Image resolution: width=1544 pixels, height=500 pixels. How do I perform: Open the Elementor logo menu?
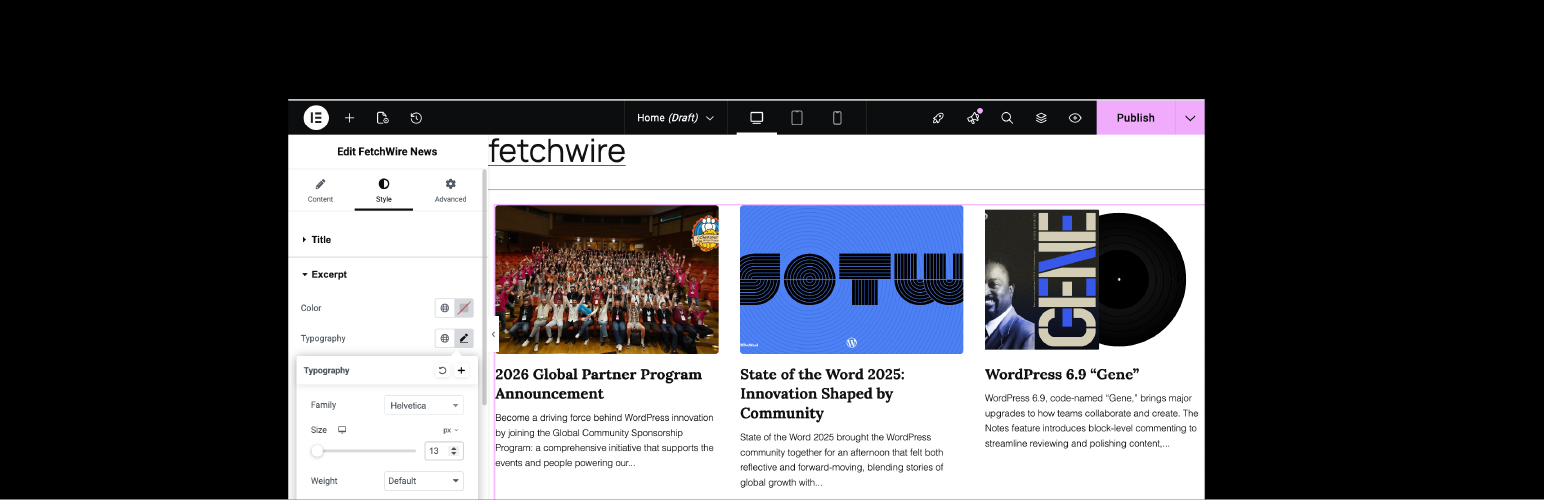point(316,118)
